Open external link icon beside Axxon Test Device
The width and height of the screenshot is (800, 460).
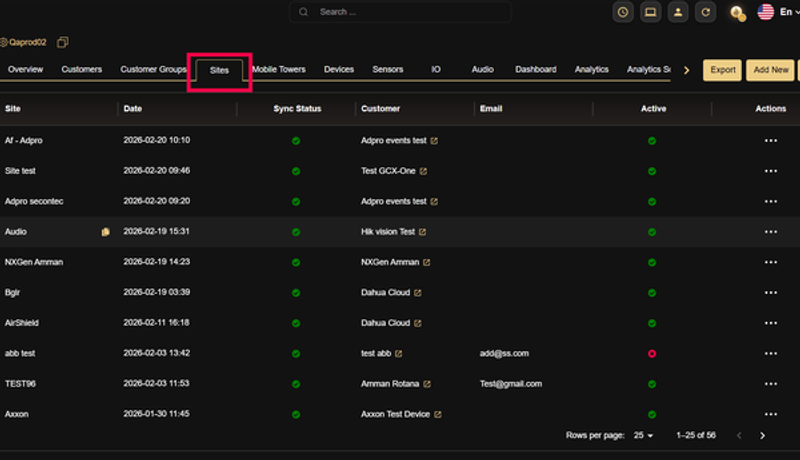(x=438, y=415)
